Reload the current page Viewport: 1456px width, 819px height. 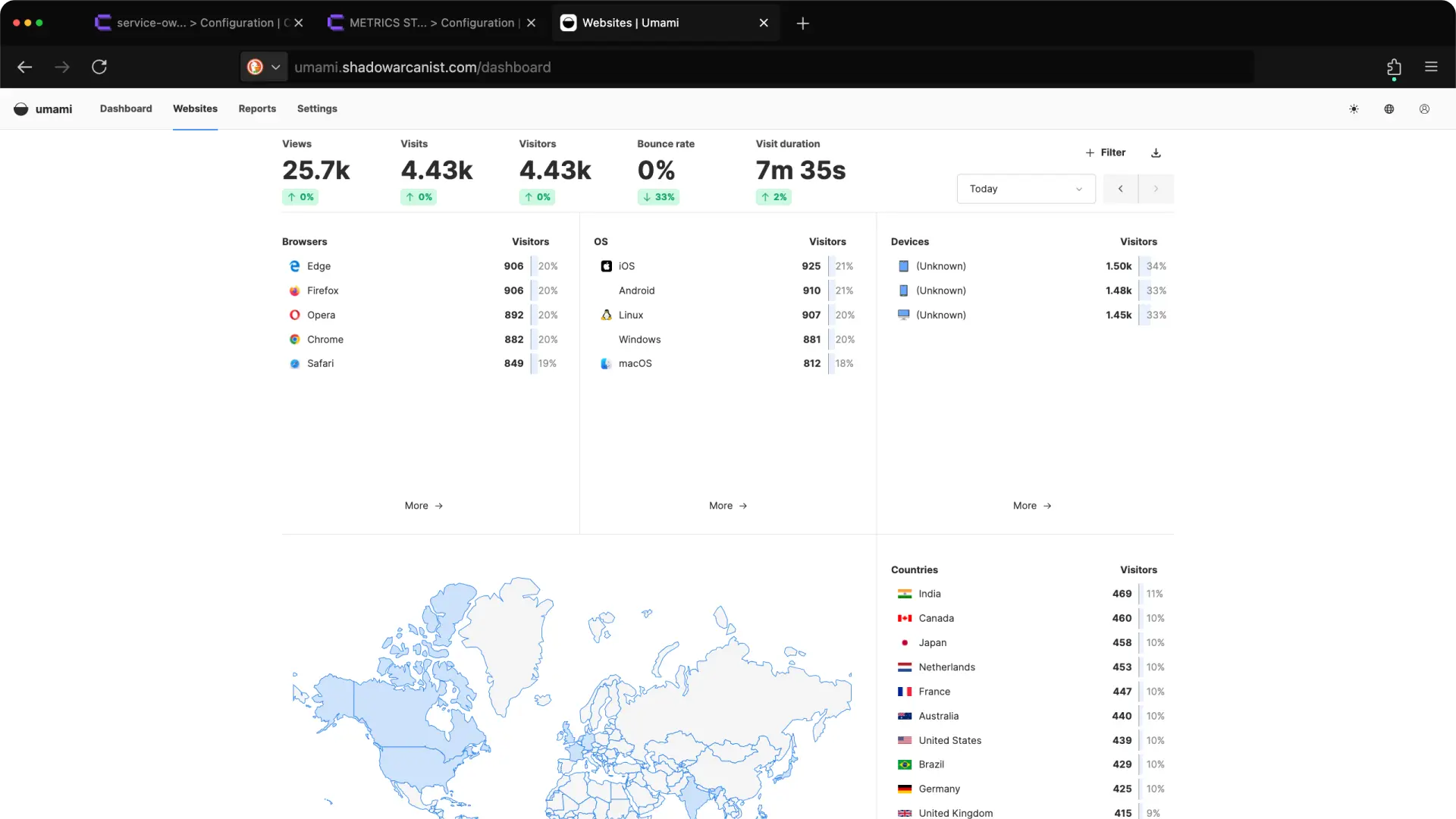99,67
